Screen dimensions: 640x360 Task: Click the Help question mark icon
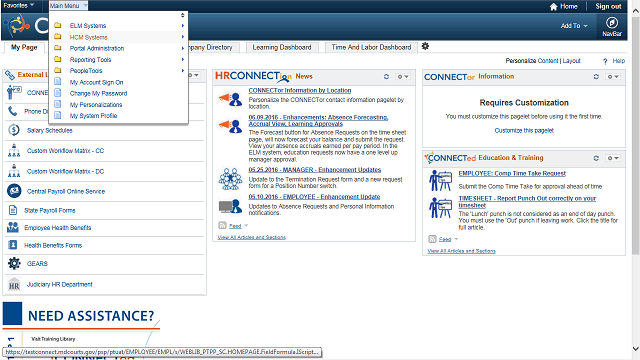605,61
